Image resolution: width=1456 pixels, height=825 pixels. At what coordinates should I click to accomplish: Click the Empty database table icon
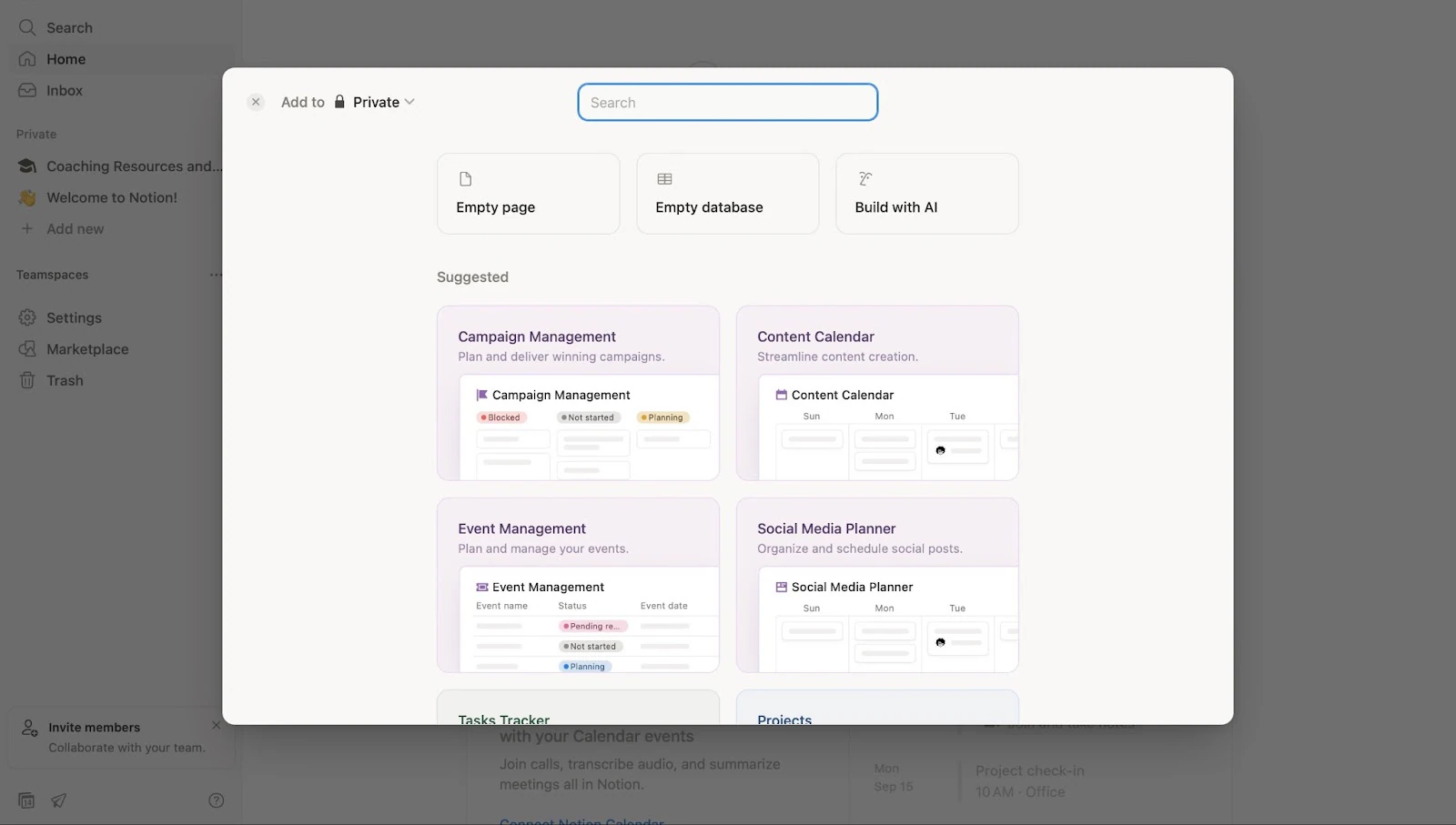pos(664,179)
